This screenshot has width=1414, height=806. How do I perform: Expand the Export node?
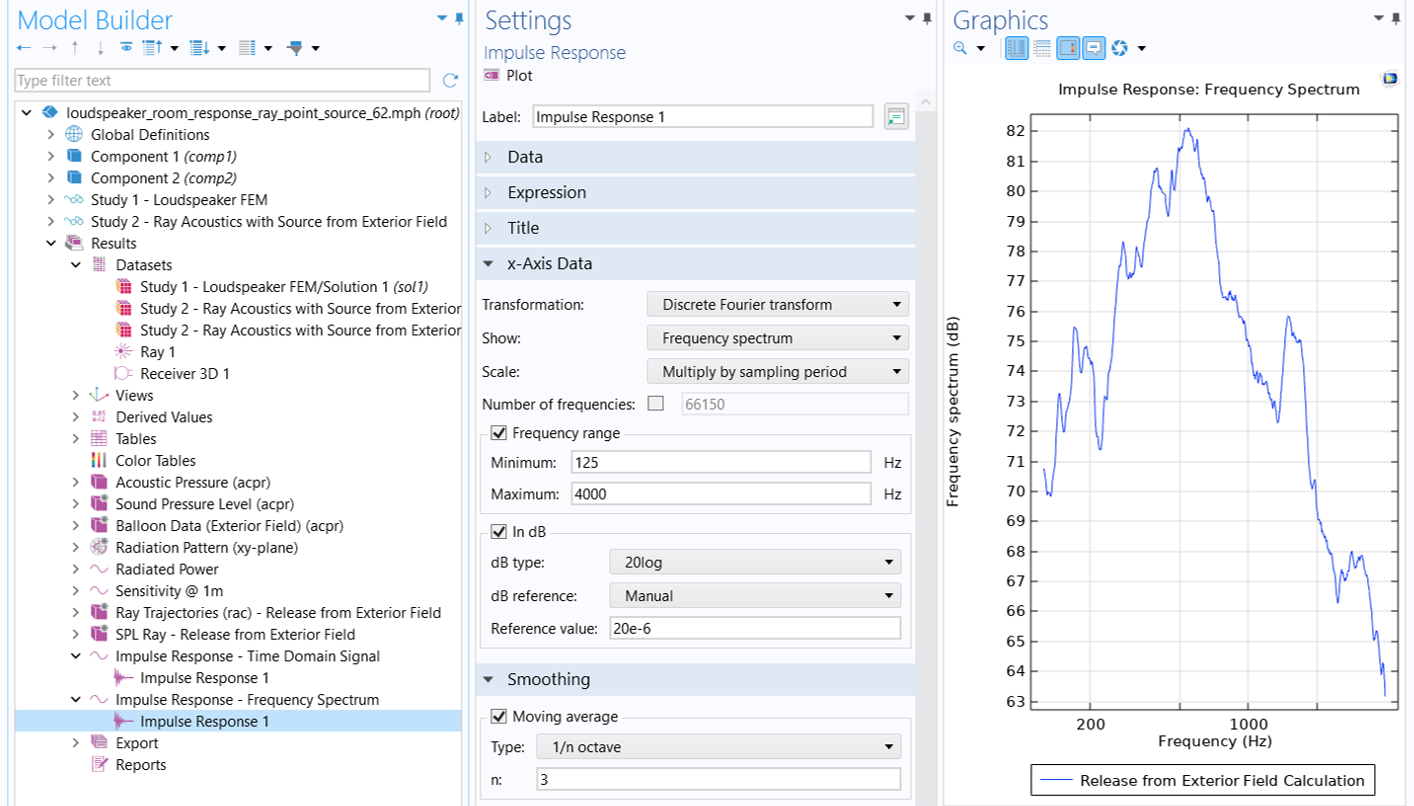[x=76, y=743]
